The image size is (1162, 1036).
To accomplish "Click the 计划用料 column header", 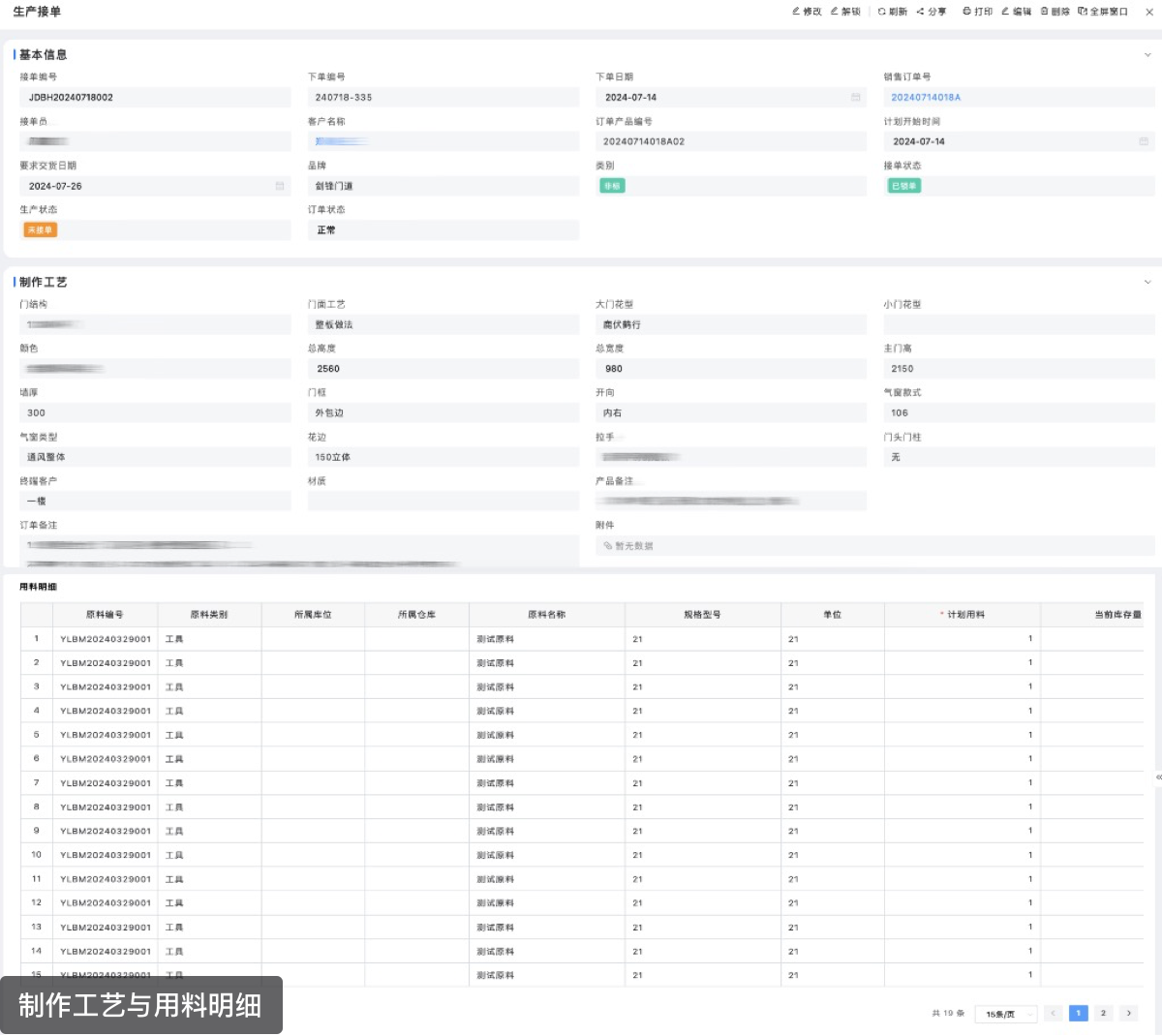I will pos(965,615).
